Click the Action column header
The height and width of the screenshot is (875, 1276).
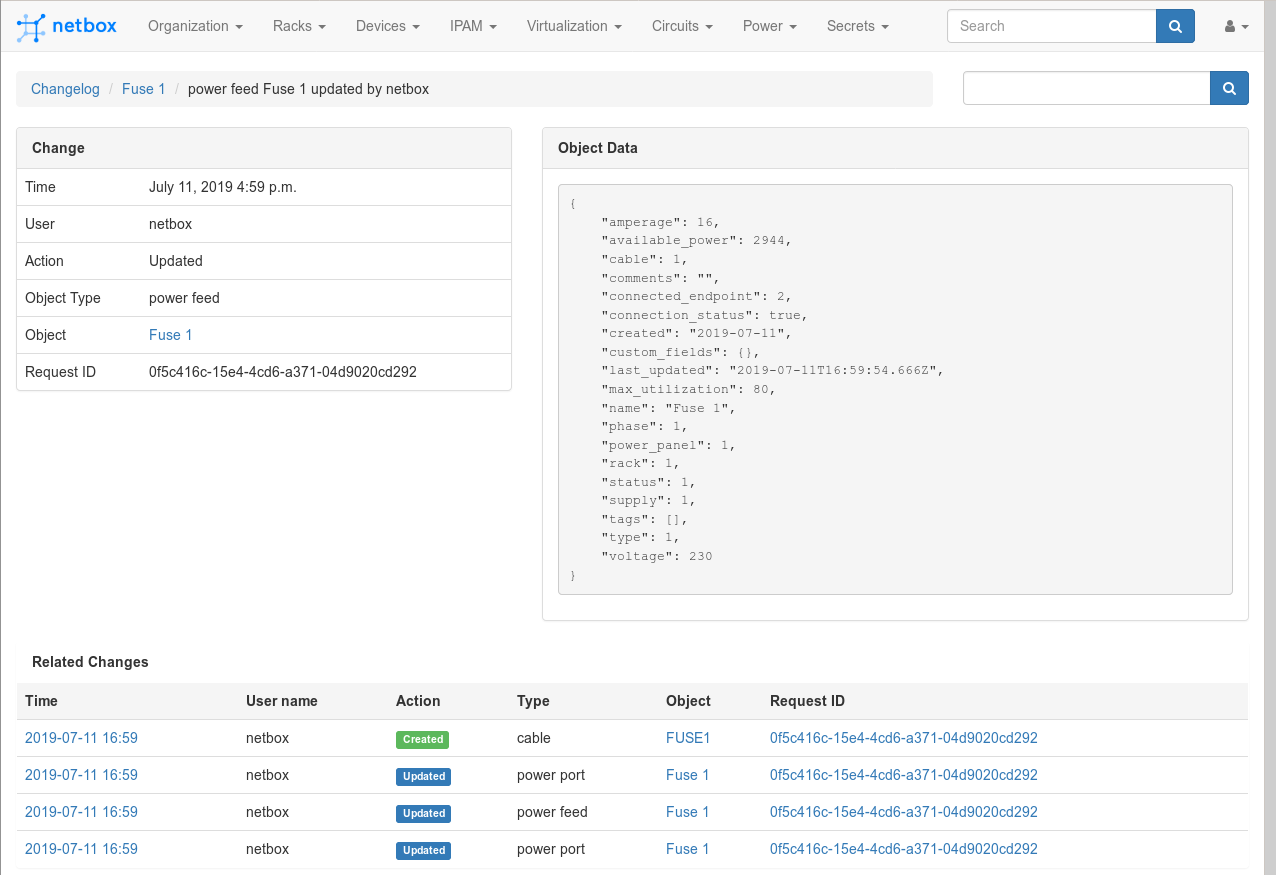[418, 701]
